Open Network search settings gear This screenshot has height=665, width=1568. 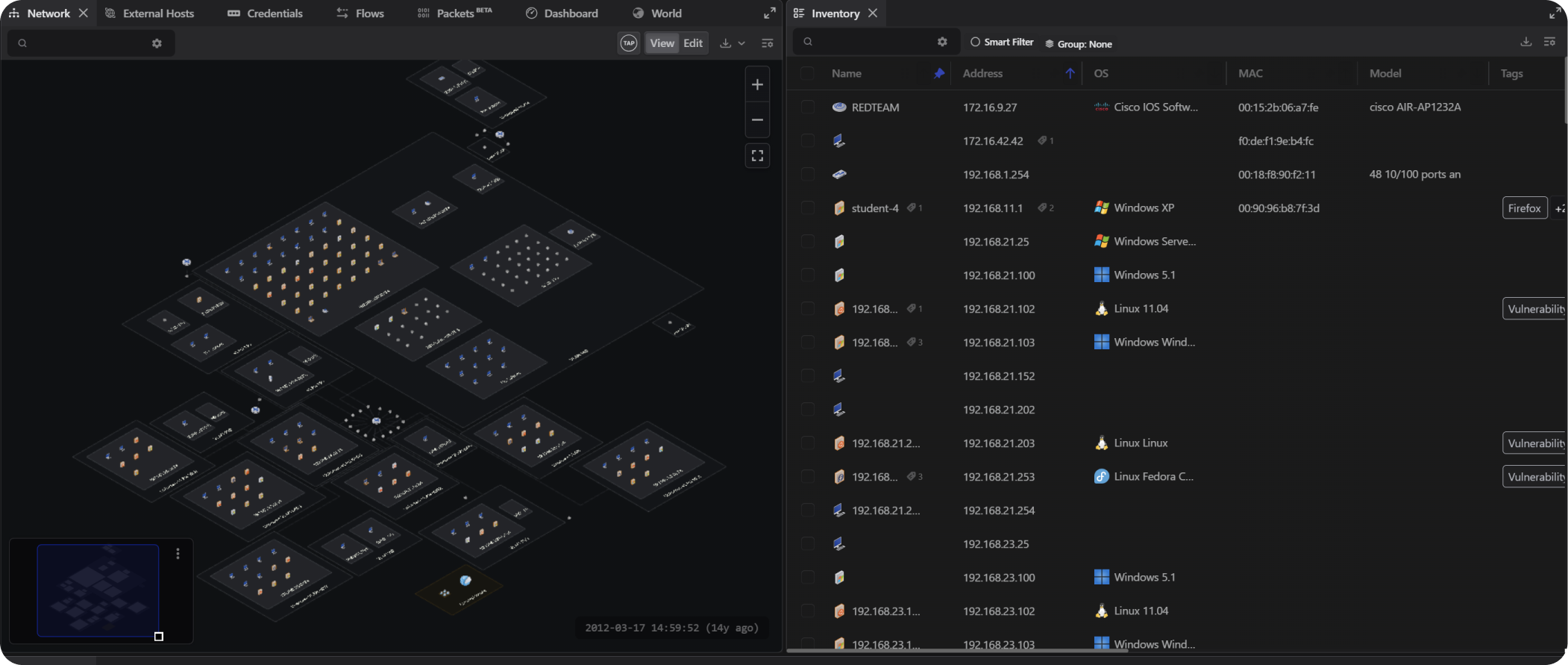(x=157, y=43)
